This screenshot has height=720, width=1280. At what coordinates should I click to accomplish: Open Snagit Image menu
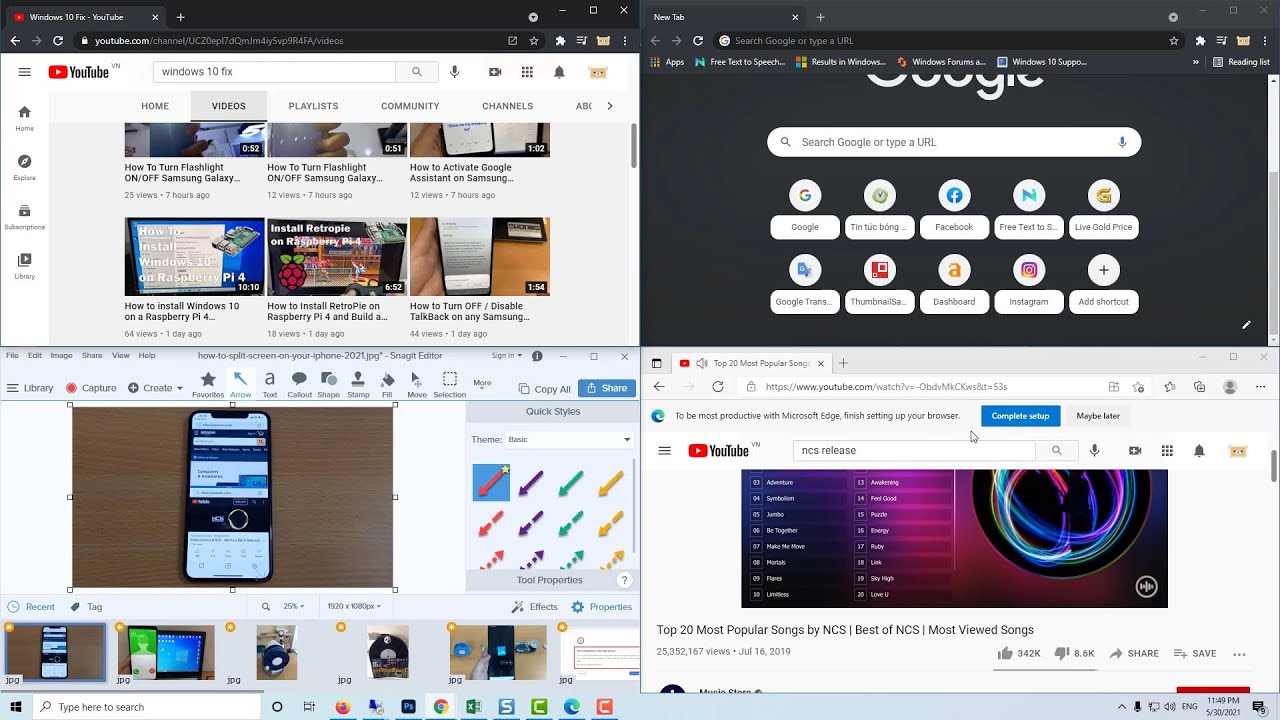[x=61, y=356]
